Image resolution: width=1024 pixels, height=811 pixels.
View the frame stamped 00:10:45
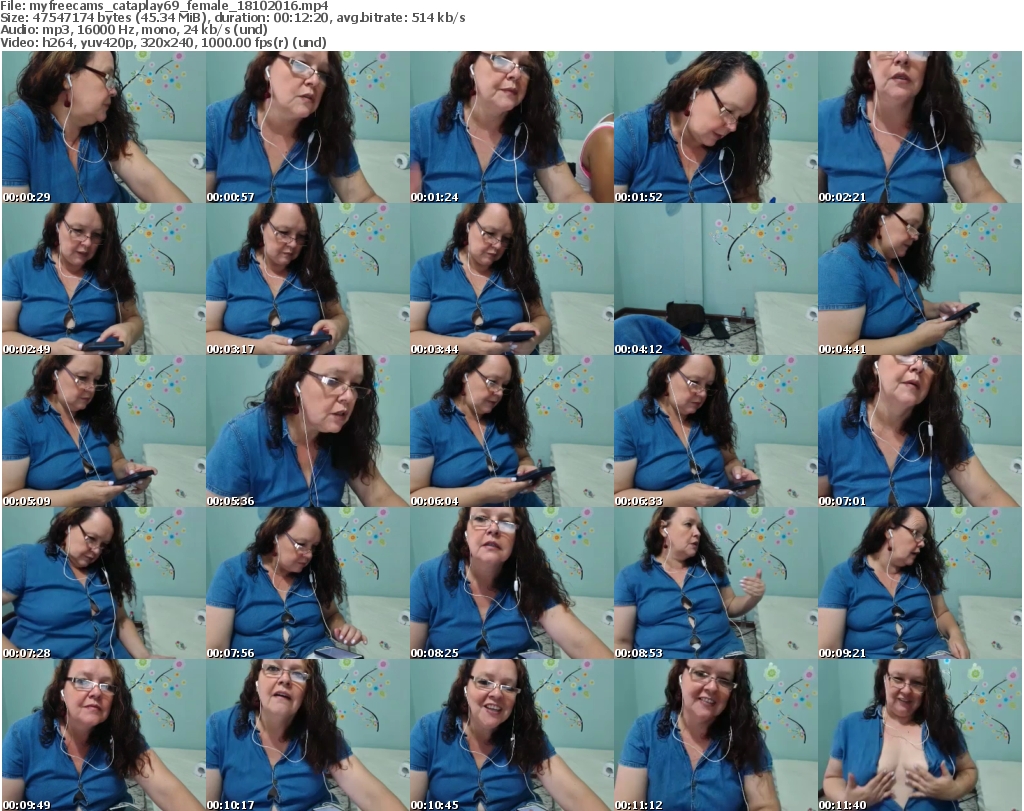click(x=512, y=735)
